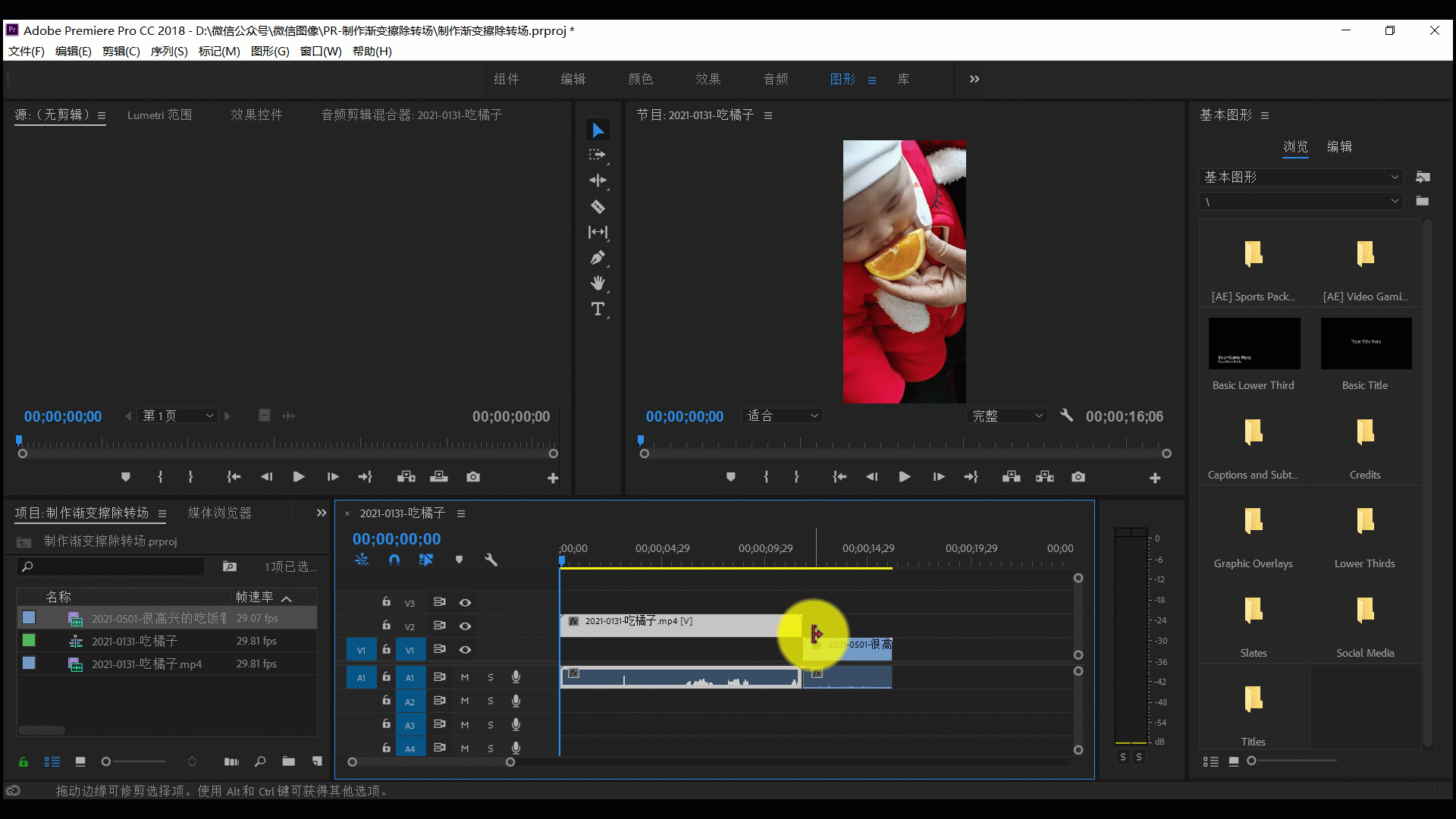Play the Program monitor sequence
The width and height of the screenshot is (1456, 819).
pos(905,477)
